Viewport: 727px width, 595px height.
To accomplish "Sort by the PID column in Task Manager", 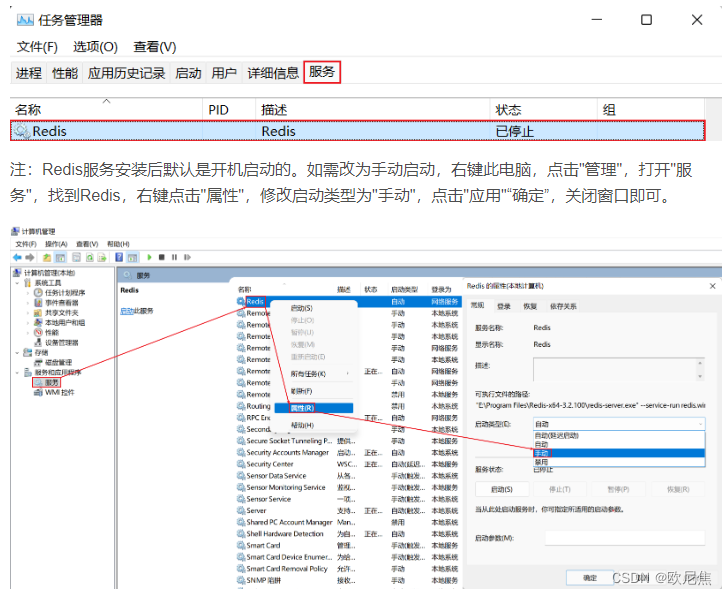I will click(x=229, y=110).
